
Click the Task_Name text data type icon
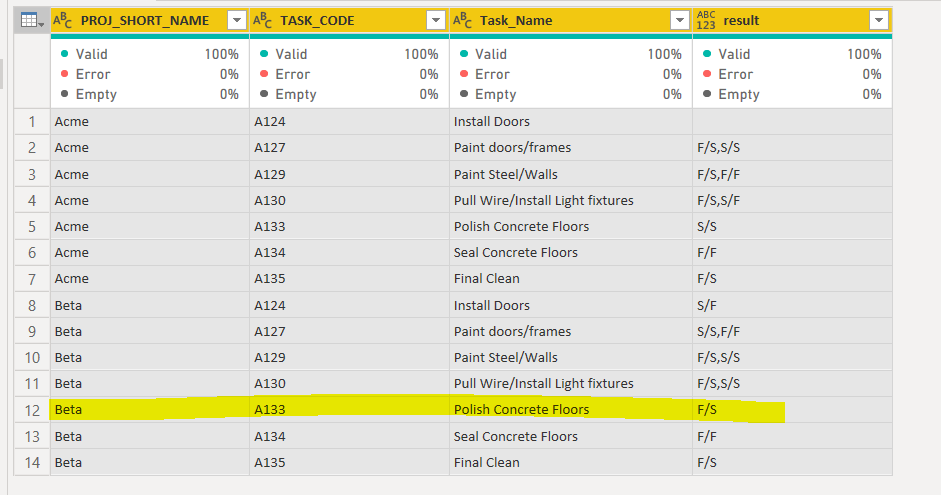point(462,20)
